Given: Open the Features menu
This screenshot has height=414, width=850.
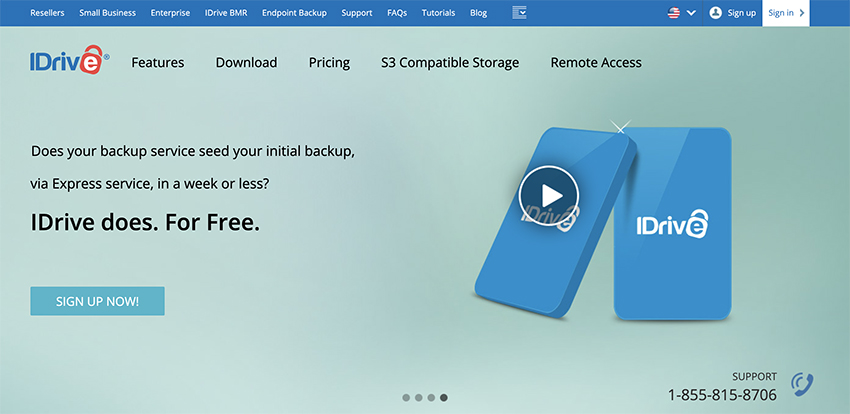Looking at the screenshot, I should pos(158,63).
